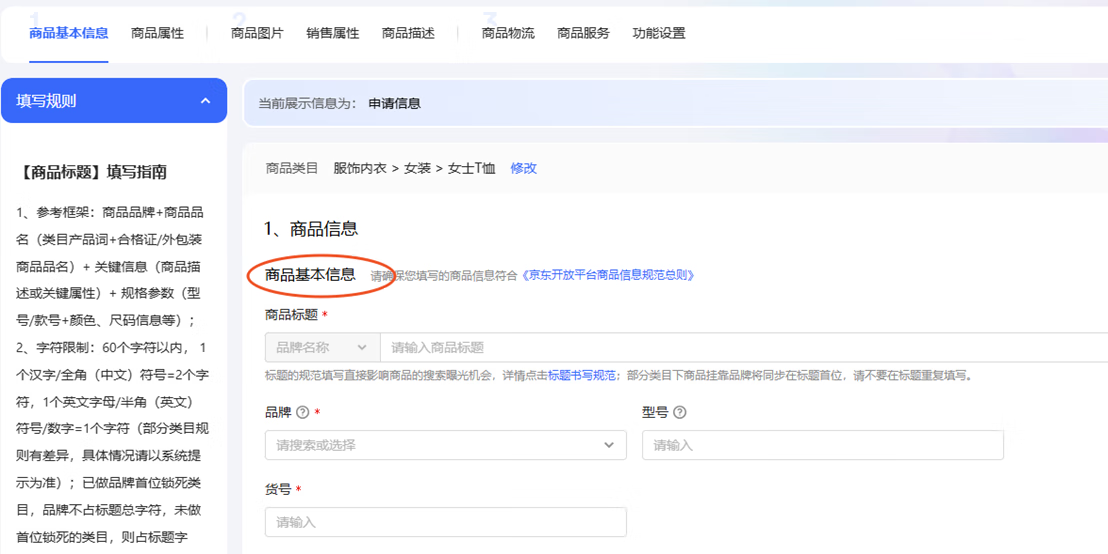Viewport: 1108px width, 554px height.
Task: Collapse the 填写规则 panel with its chevron
Action: 206,101
